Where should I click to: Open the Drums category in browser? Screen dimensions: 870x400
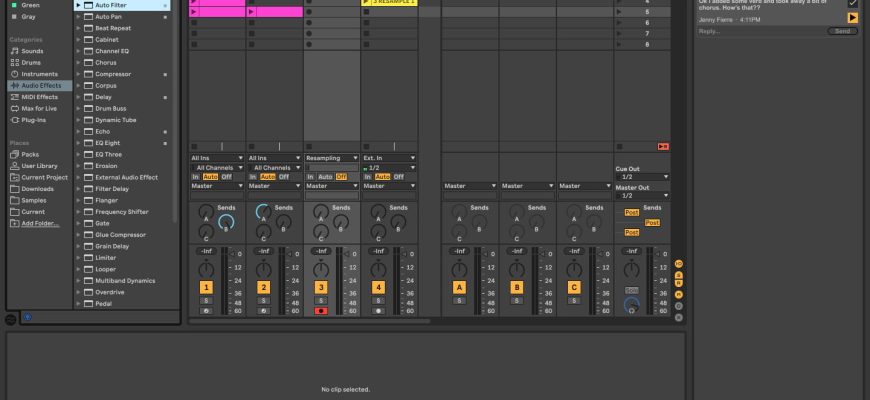(x=32, y=62)
